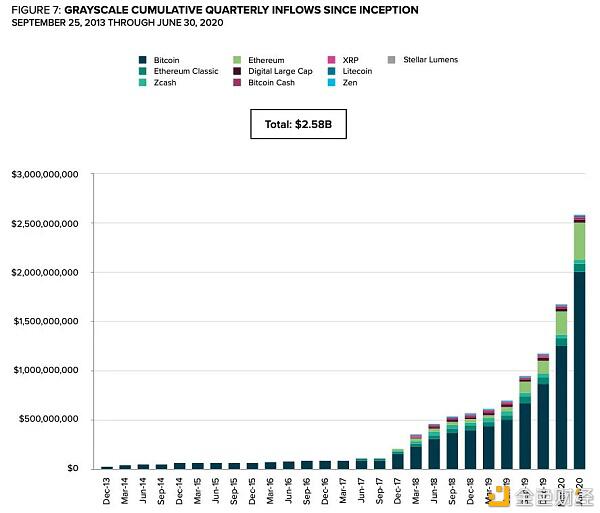Click the Bitcoin legend color swatch
This screenshot has width=600, height=513.
point(143,60)
